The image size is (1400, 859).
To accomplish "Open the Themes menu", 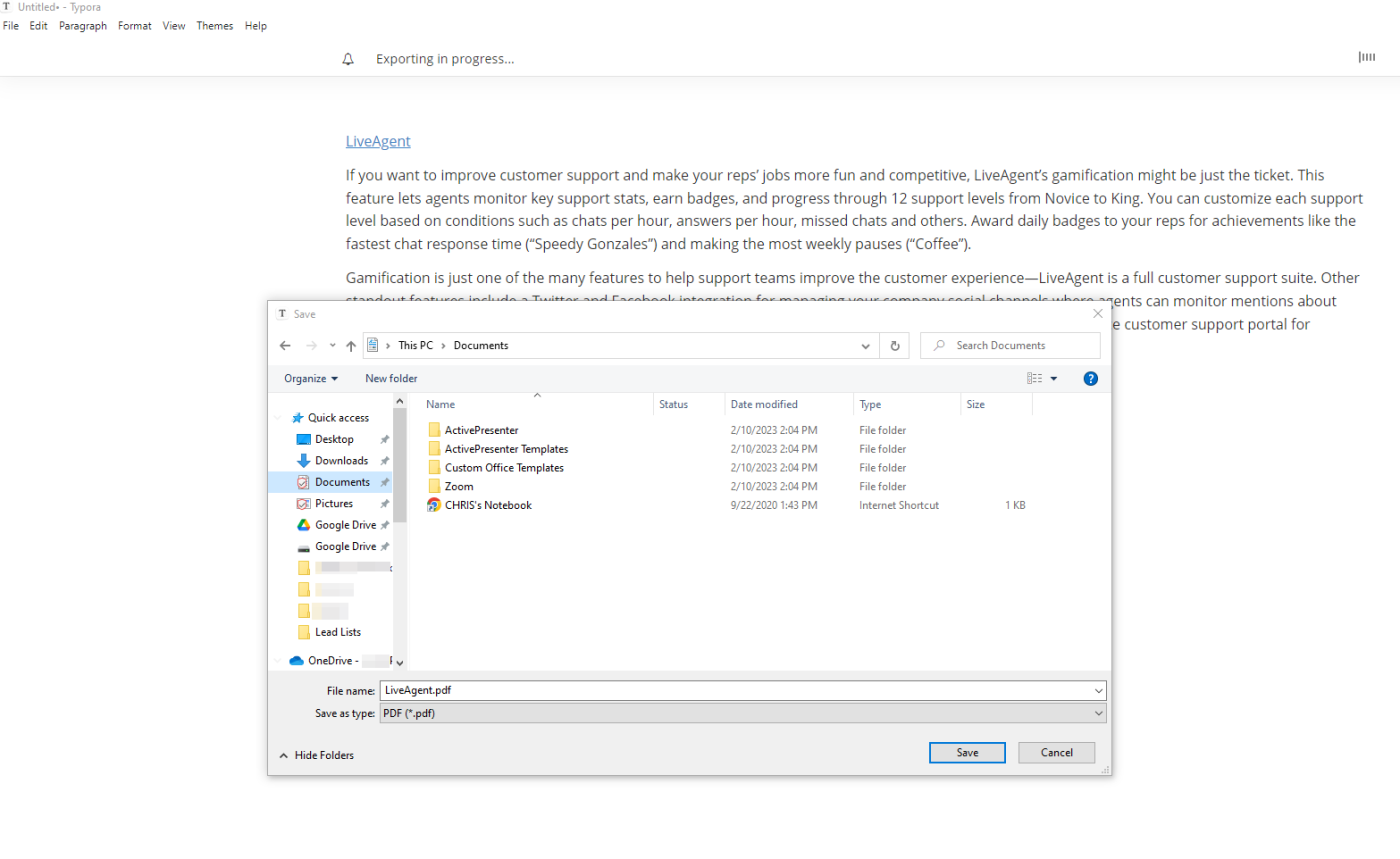I will pyautogui.click(x=215, y=26).
